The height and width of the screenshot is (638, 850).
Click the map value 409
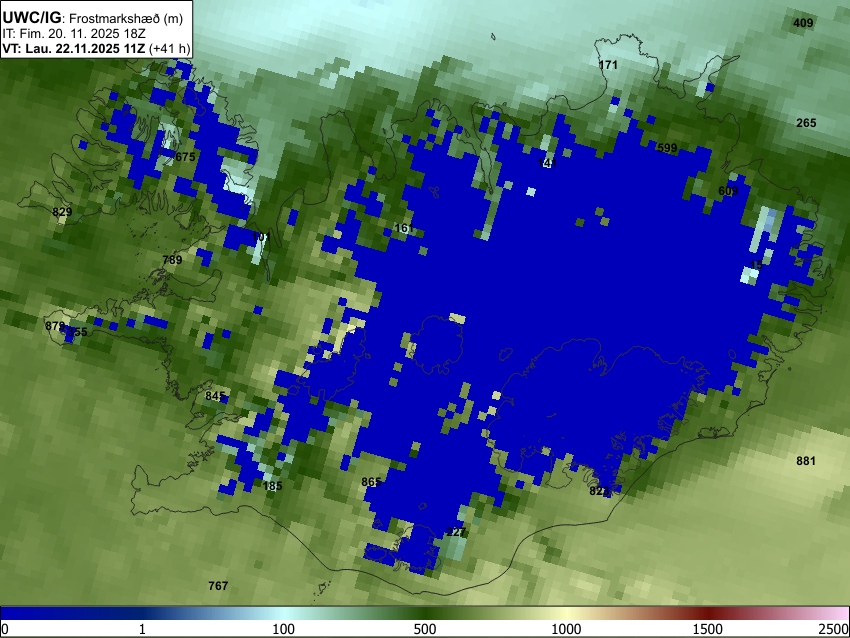tap(803, 23)
